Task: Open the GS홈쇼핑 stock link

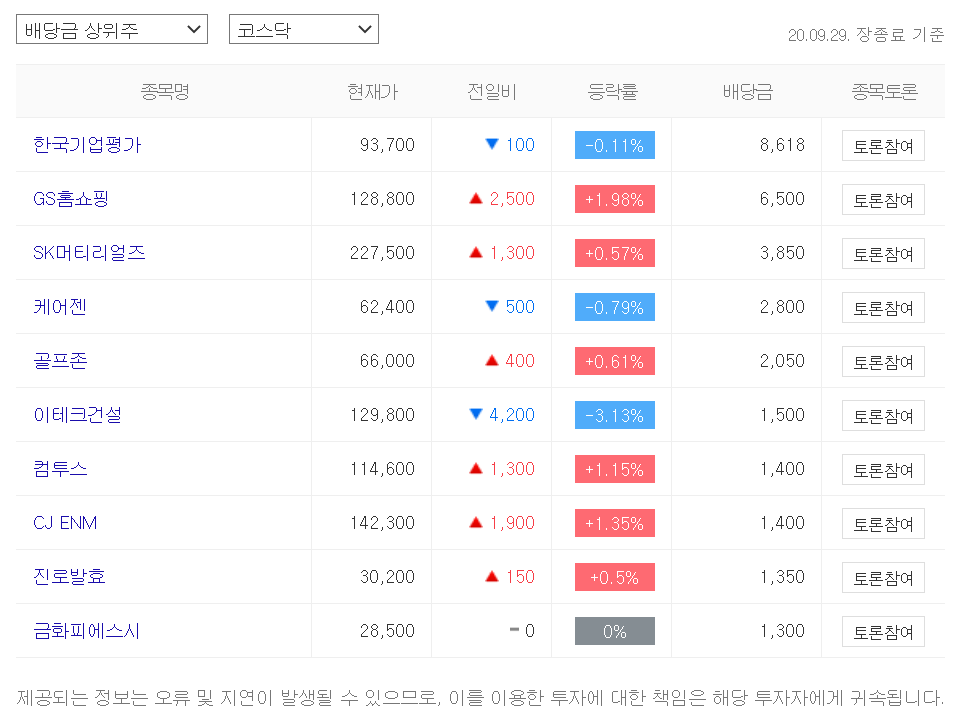Action: [71, 199]
